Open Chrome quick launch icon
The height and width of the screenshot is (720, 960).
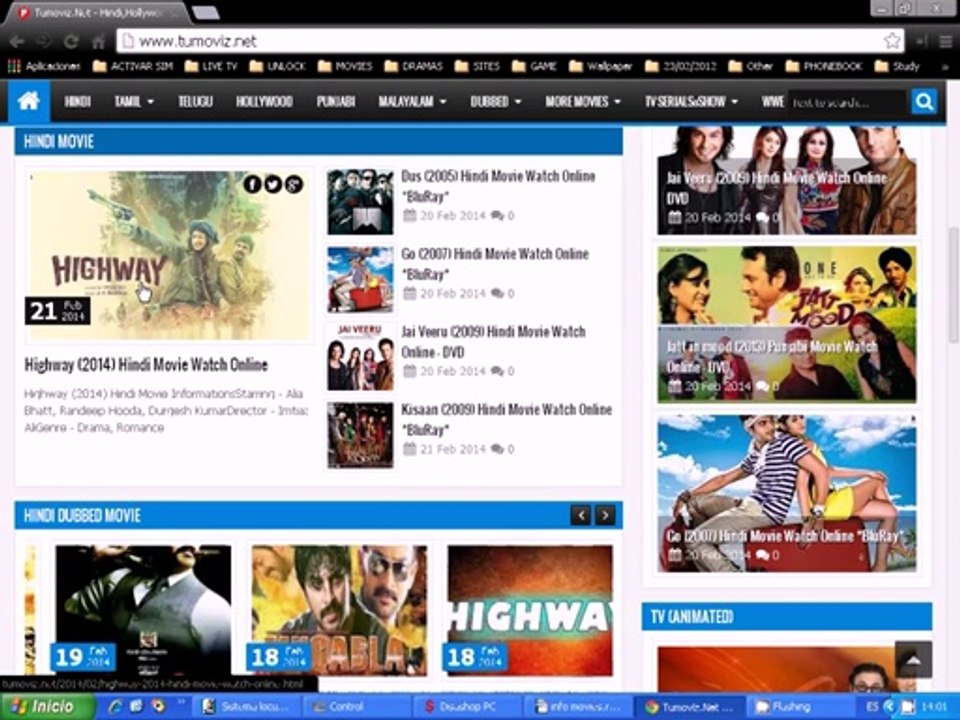click(159, 707)
